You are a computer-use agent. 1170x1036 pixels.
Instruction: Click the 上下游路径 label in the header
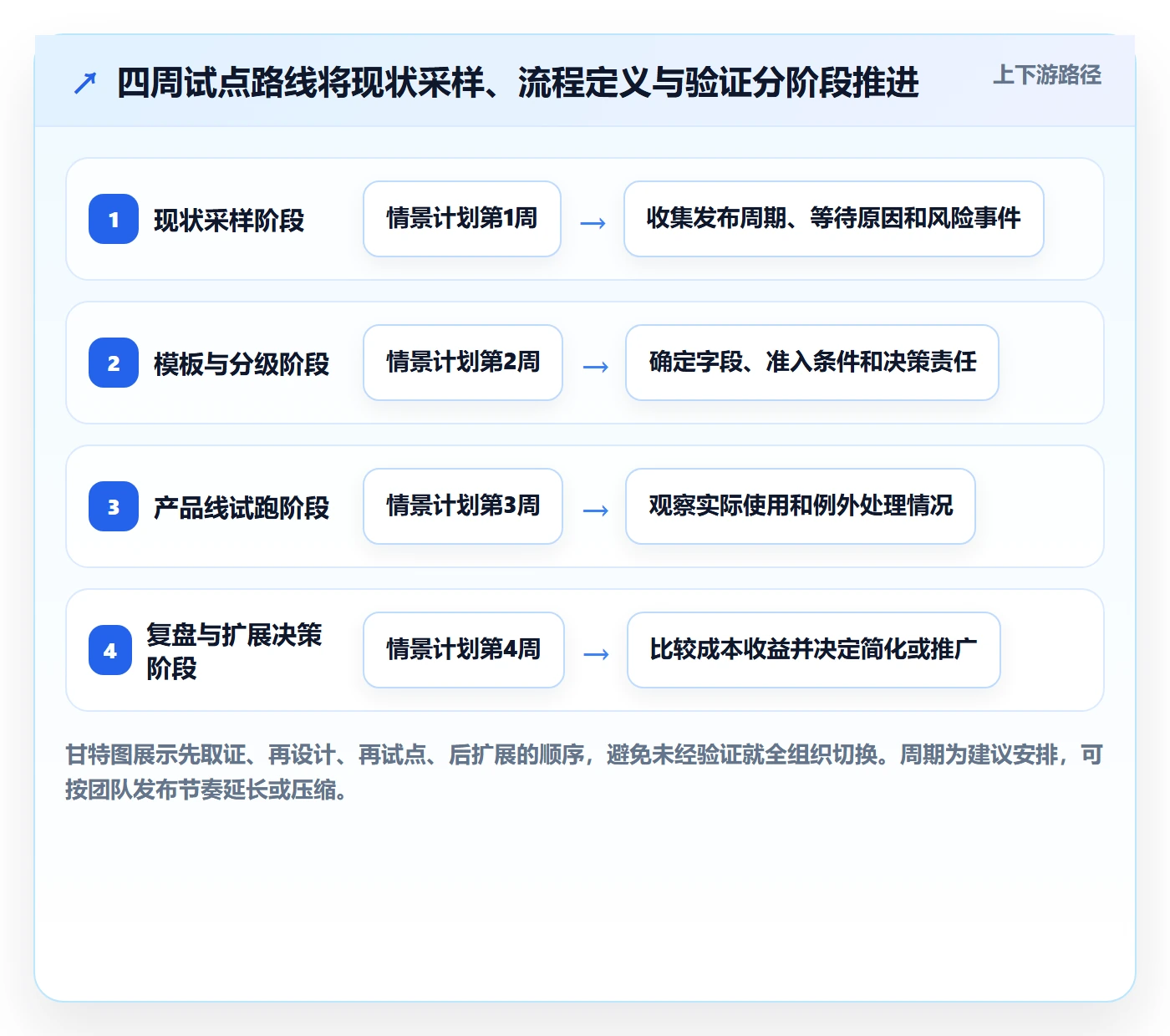(1047, 75)
